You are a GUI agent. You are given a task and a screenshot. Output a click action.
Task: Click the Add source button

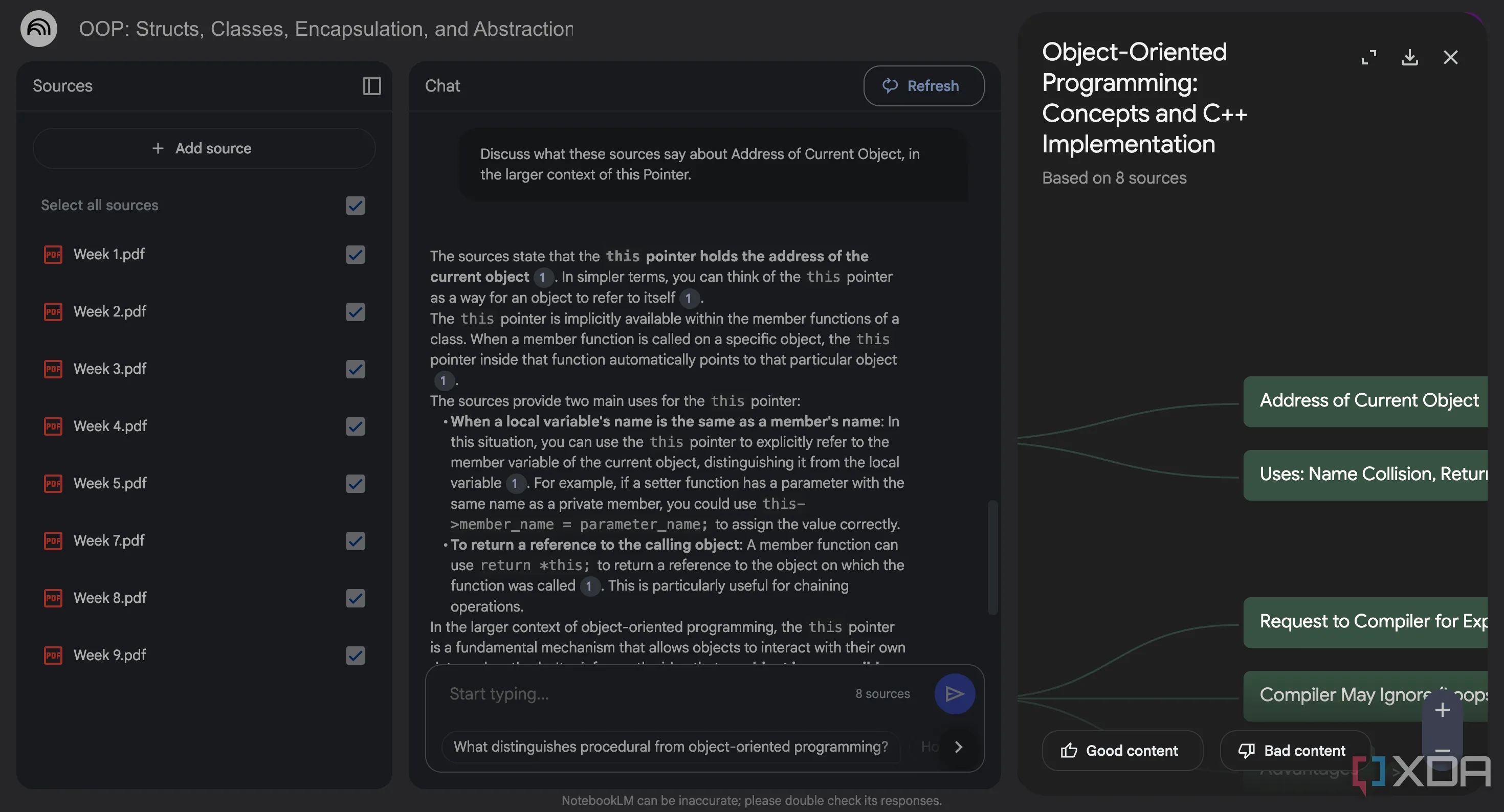(x=204, y=148)
